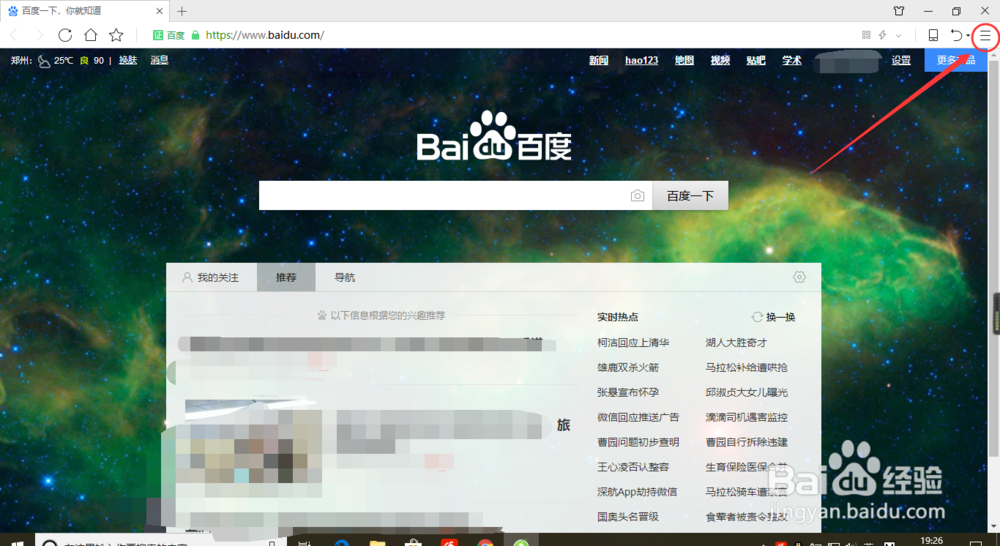This screenshot has width=1000, height=546.
Task: Click the 换一换 text to refresh hot topics
Action: (x=781, y=317)
